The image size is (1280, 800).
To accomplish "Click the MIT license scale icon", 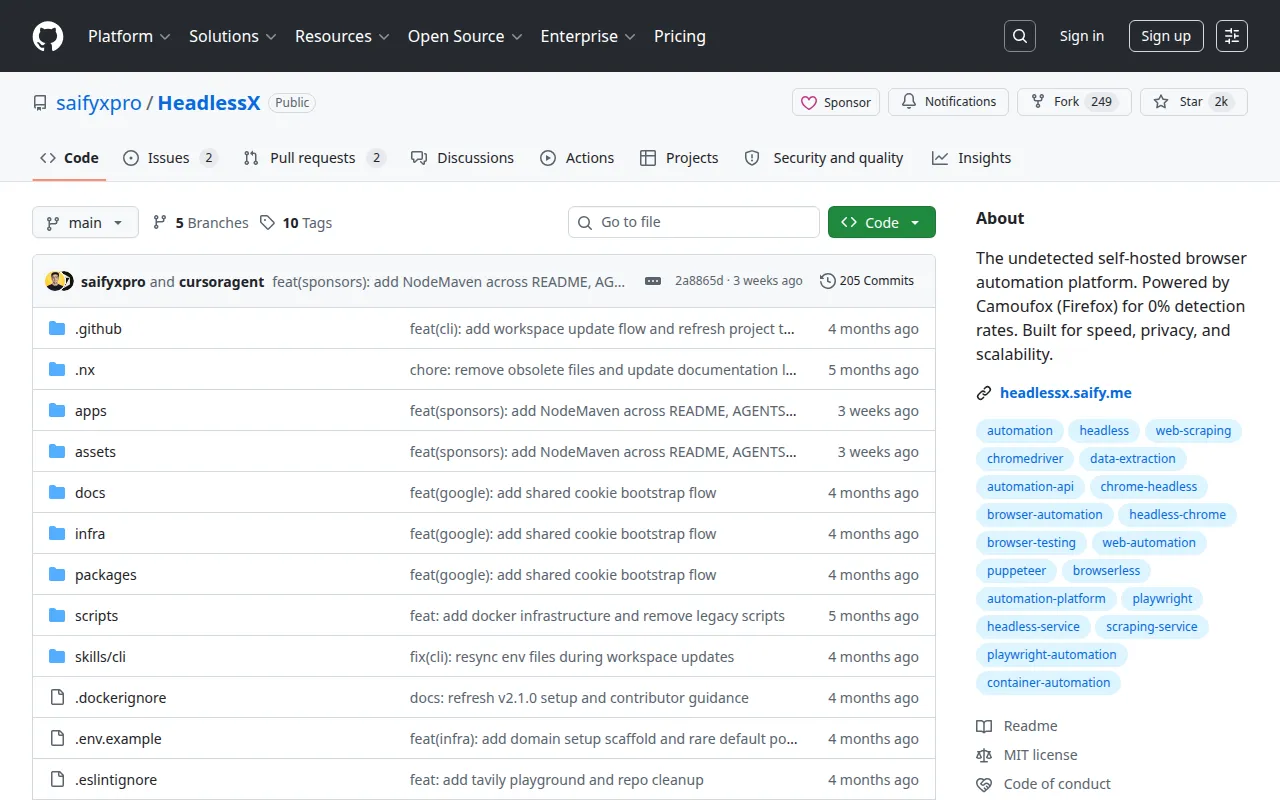I will [984, 755].
